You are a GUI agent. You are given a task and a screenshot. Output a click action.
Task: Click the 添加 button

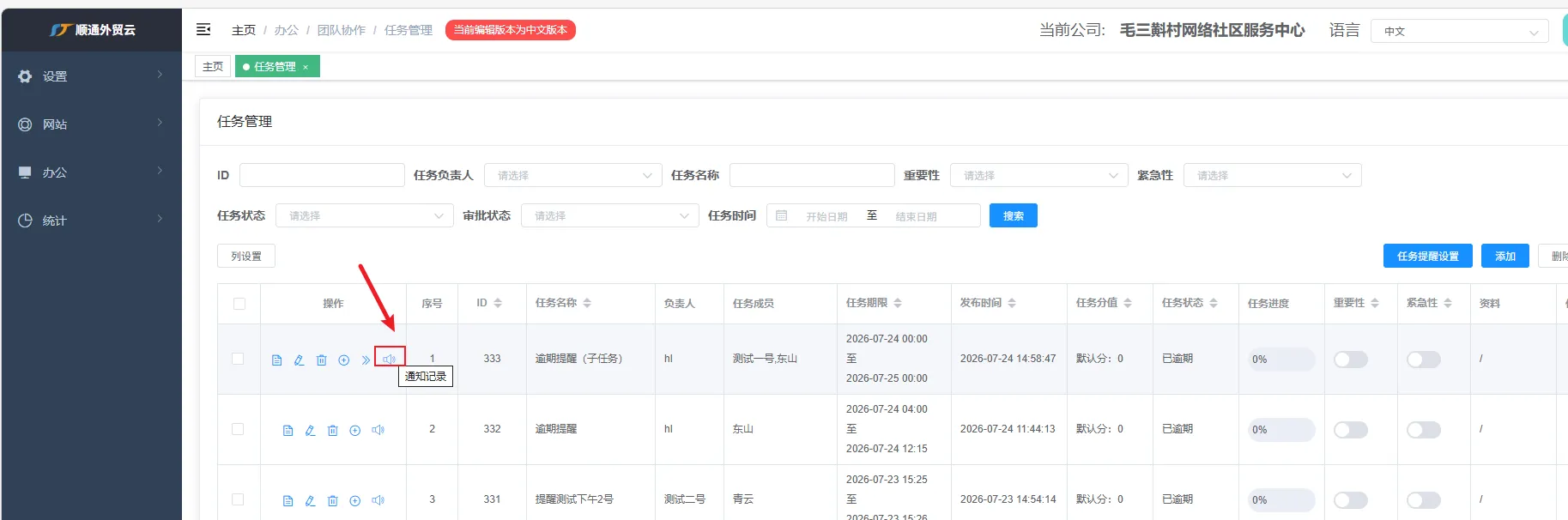[1505, 256]
